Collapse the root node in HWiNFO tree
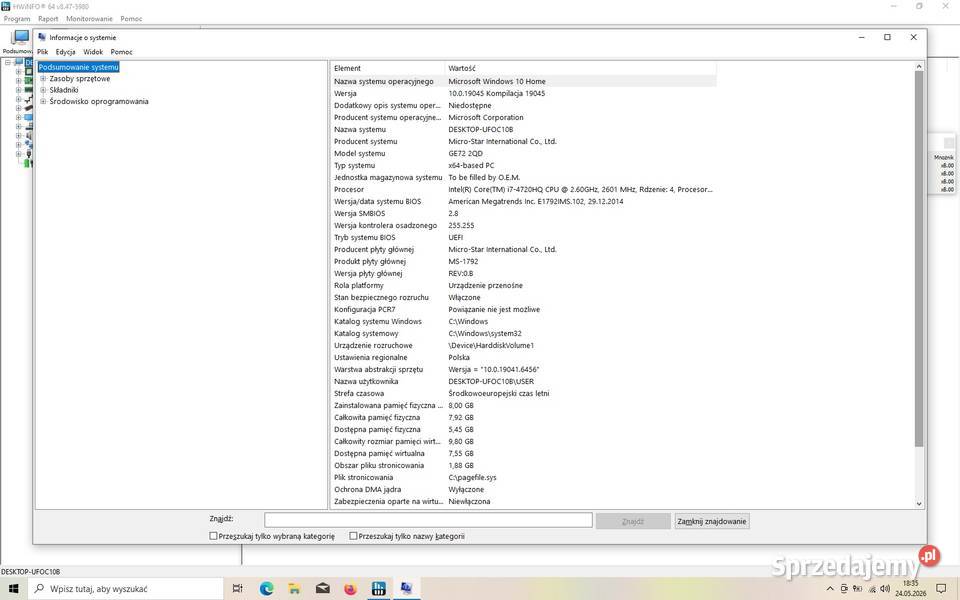Screen dimensions: 960x600 (x=8, y=62)
